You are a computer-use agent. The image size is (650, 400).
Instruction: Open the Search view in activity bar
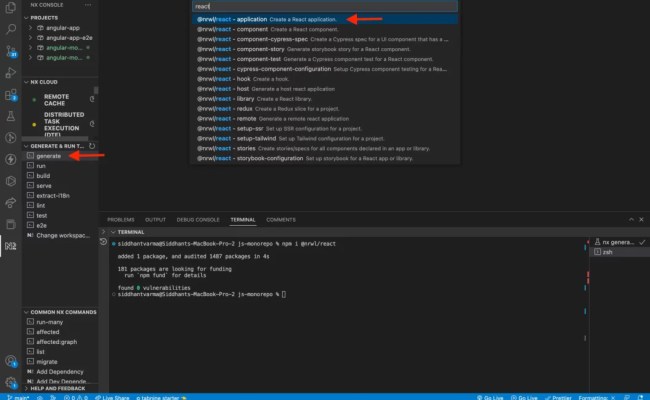11,29
